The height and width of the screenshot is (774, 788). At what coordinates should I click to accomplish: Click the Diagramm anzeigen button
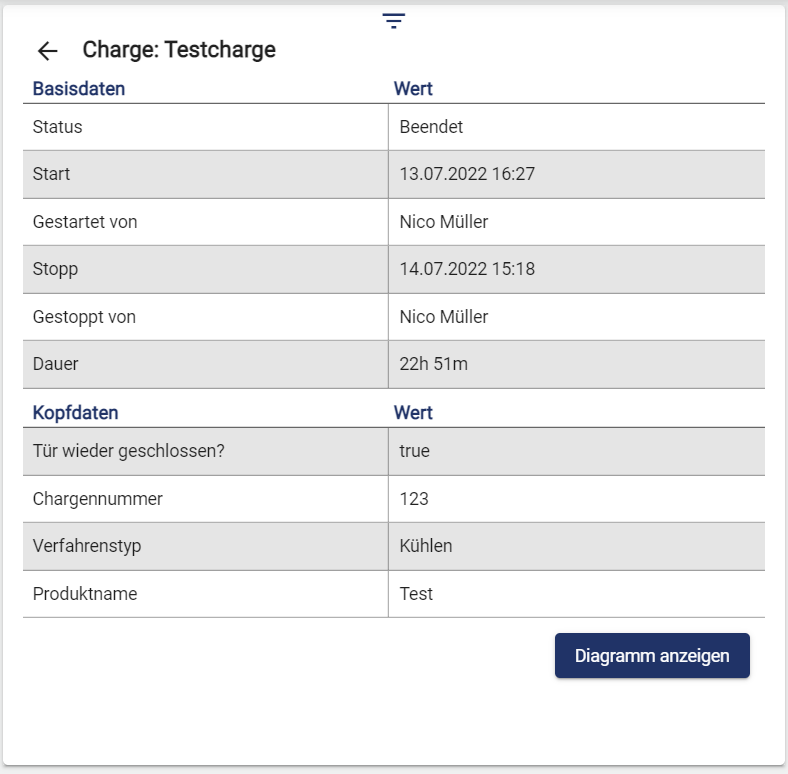click(652, 656)
